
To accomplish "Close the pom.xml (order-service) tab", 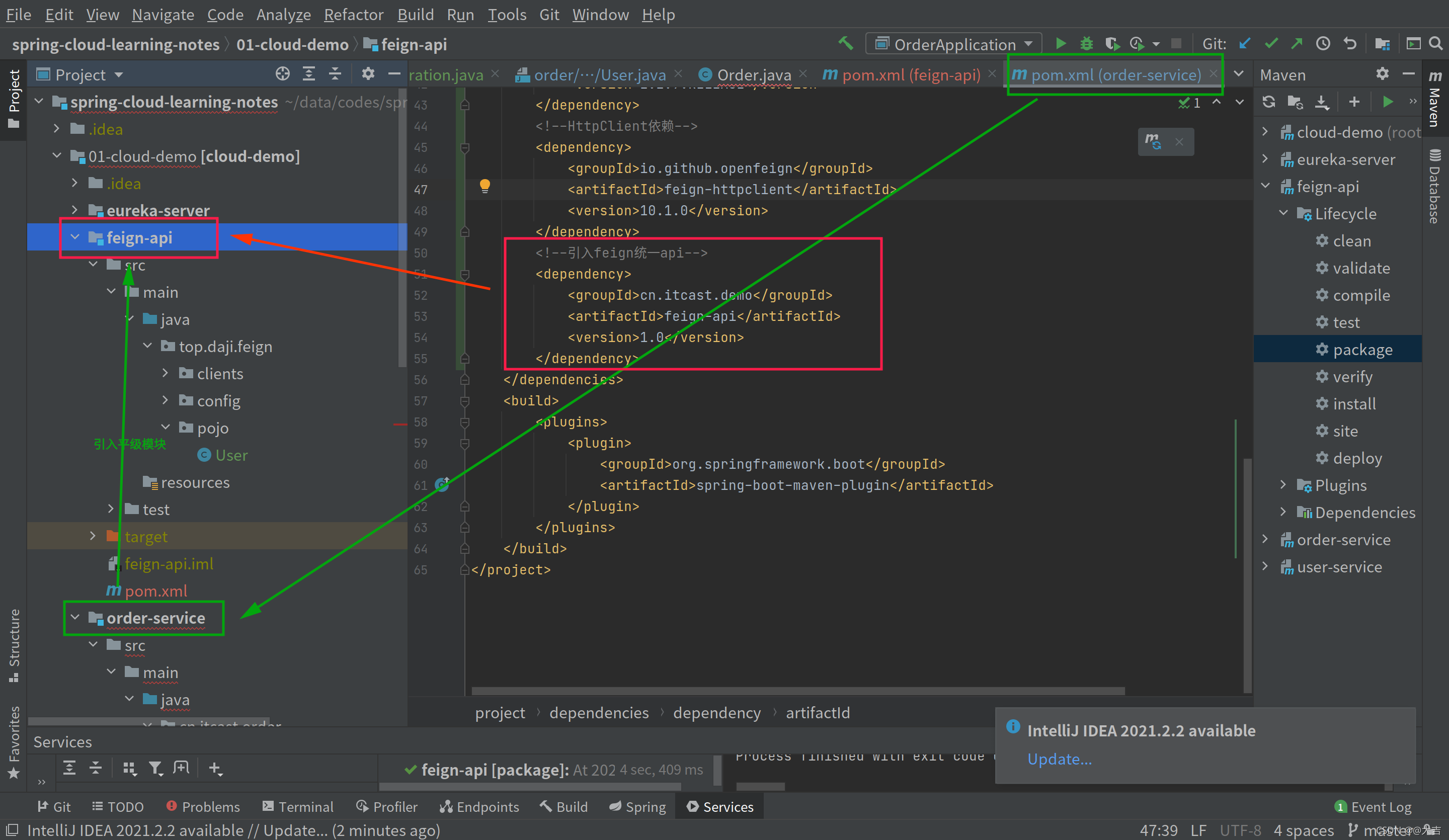I will (x=1213, y=73).
